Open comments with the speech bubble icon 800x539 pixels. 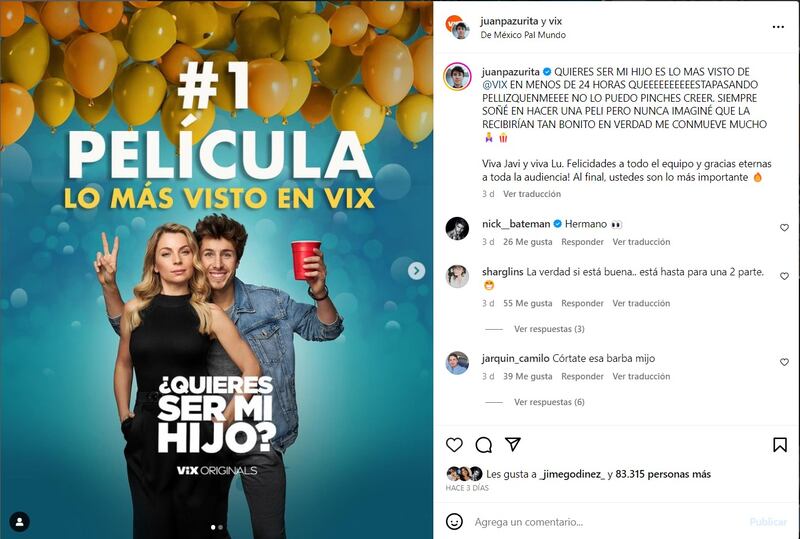point(483,445)
